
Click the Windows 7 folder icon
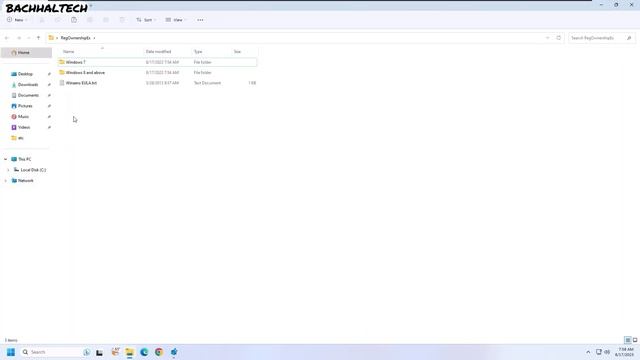[62, 62]
